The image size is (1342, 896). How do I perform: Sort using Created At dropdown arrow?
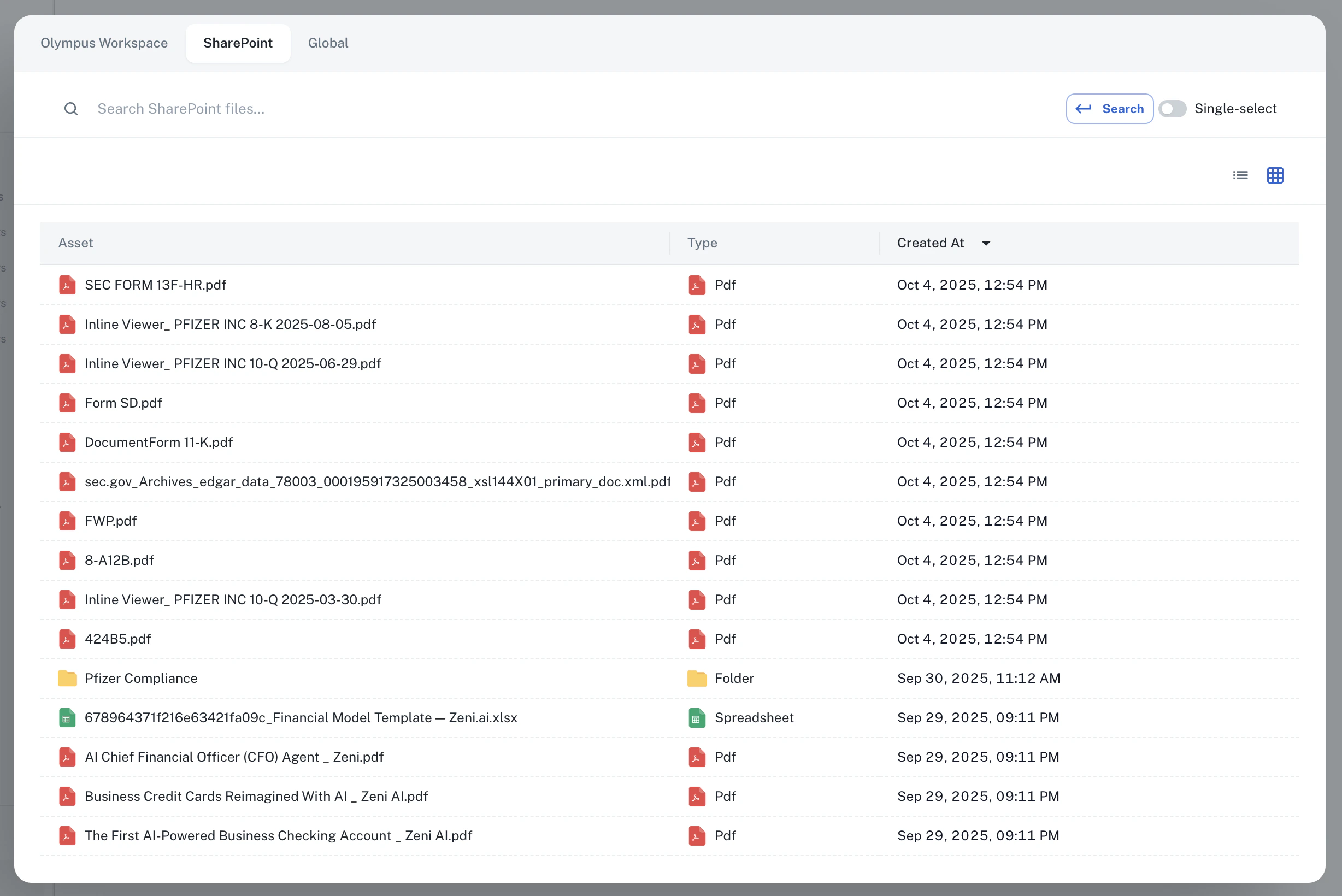point(985,244)
